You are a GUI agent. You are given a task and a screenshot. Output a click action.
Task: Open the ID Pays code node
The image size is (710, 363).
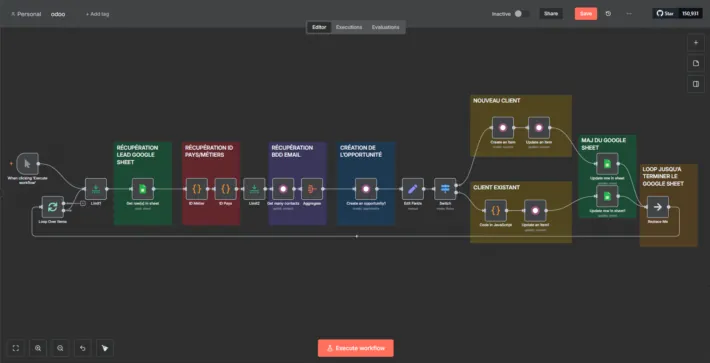pos(225,189)
